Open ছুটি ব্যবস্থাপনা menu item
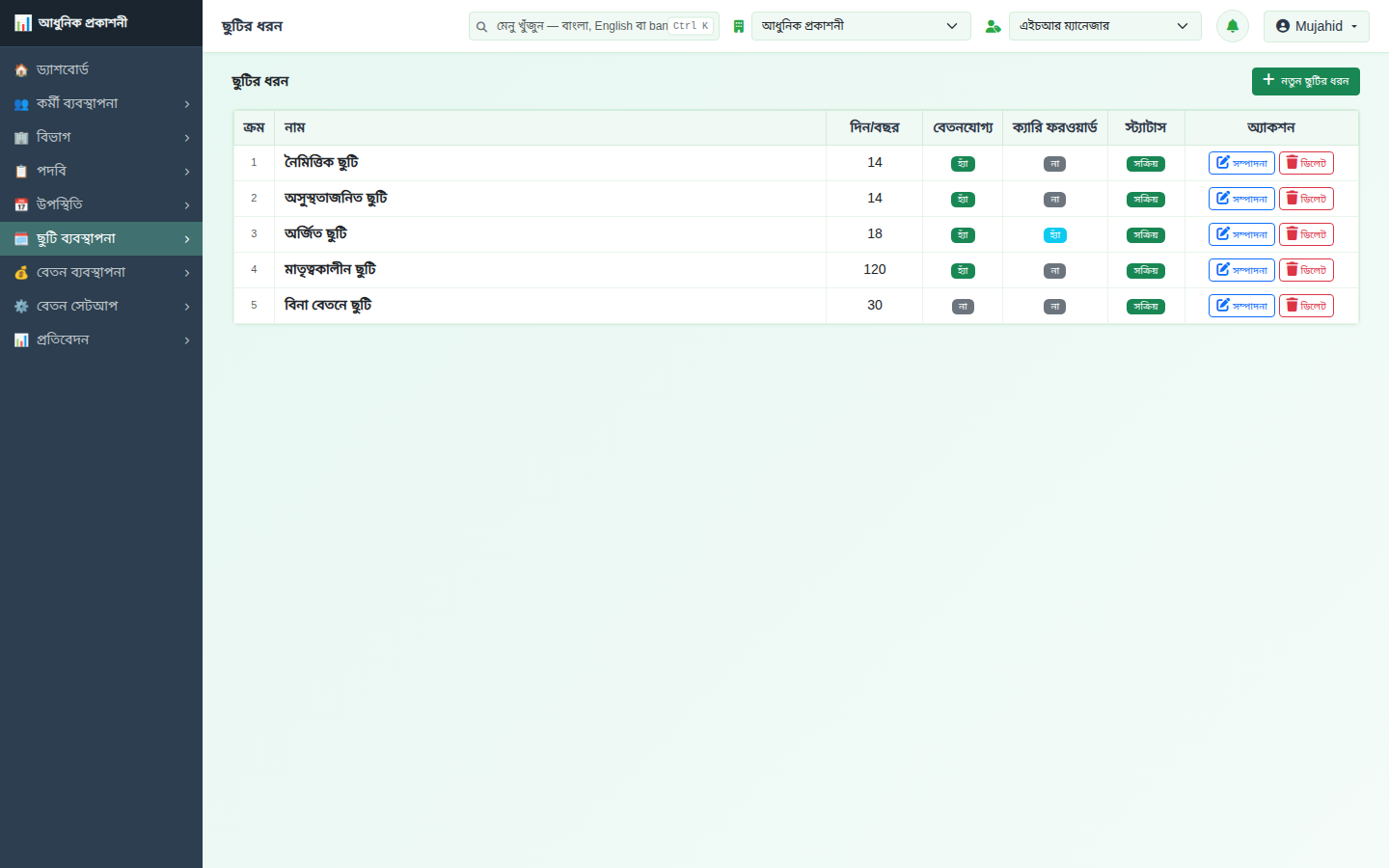 (101, 238)
